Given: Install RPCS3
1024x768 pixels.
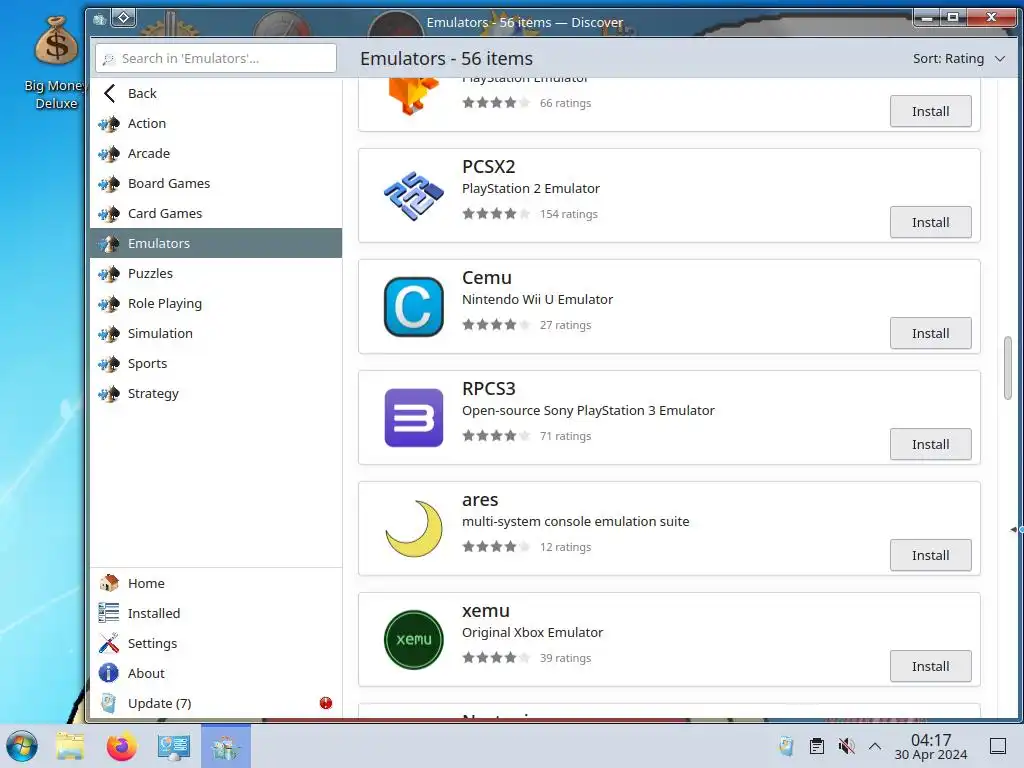Looking at the screenshot, I should [931, 445].
